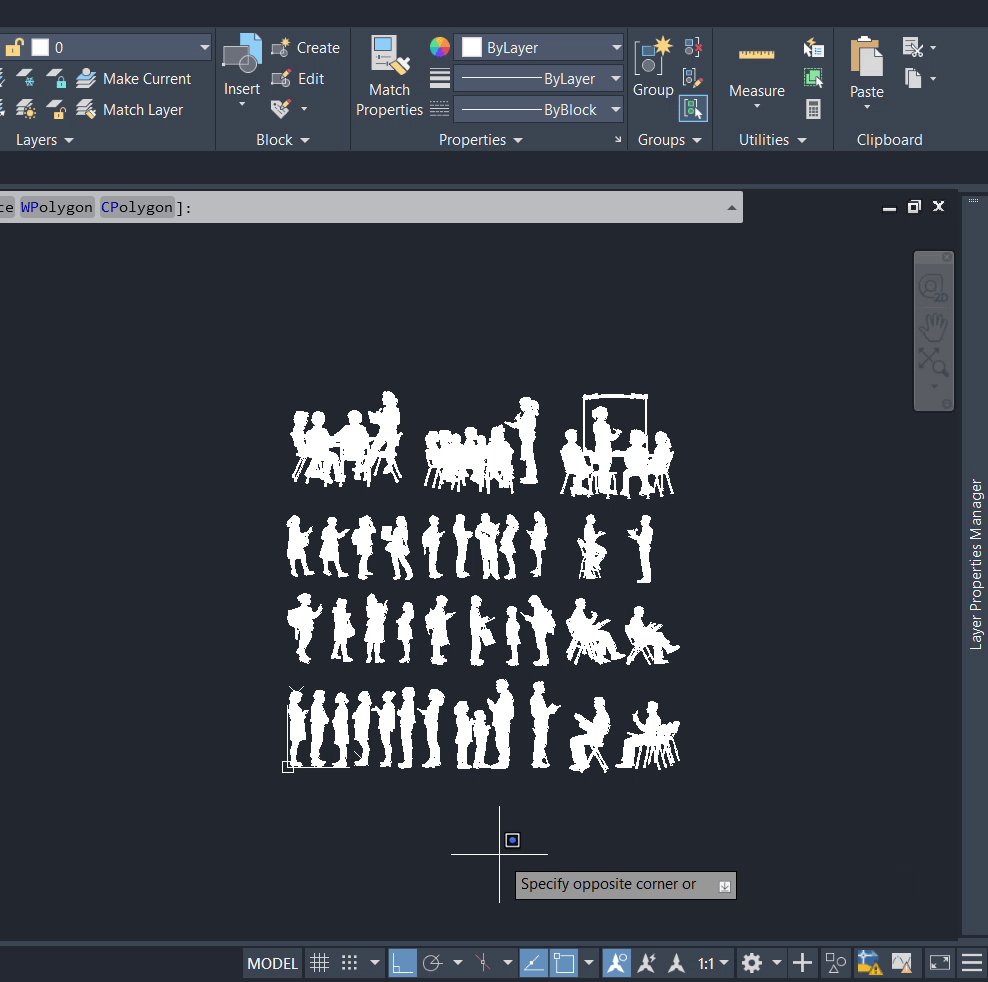The image size is (988, 982).
Task: Toggle polar tracking in status bar
Action: coord(433,963)
